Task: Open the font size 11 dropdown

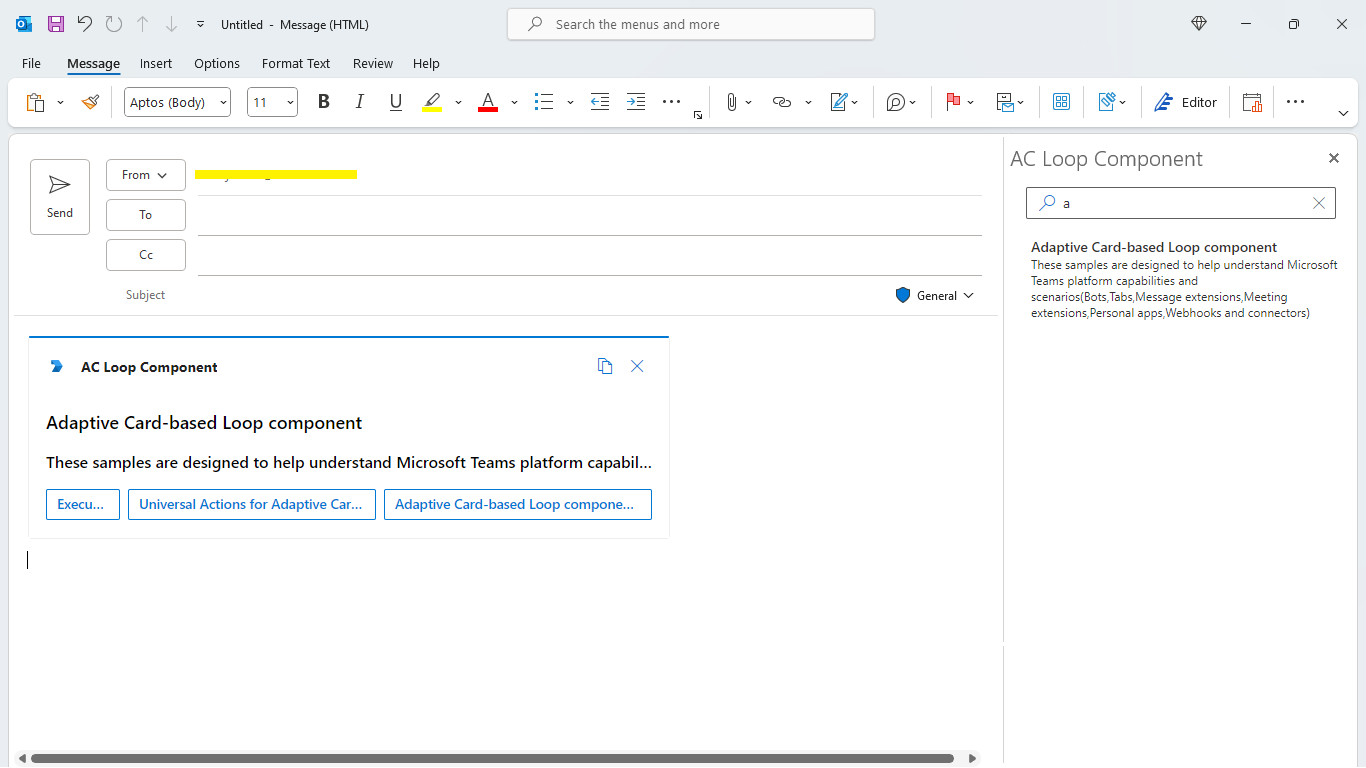Action: tap(272, 102)
